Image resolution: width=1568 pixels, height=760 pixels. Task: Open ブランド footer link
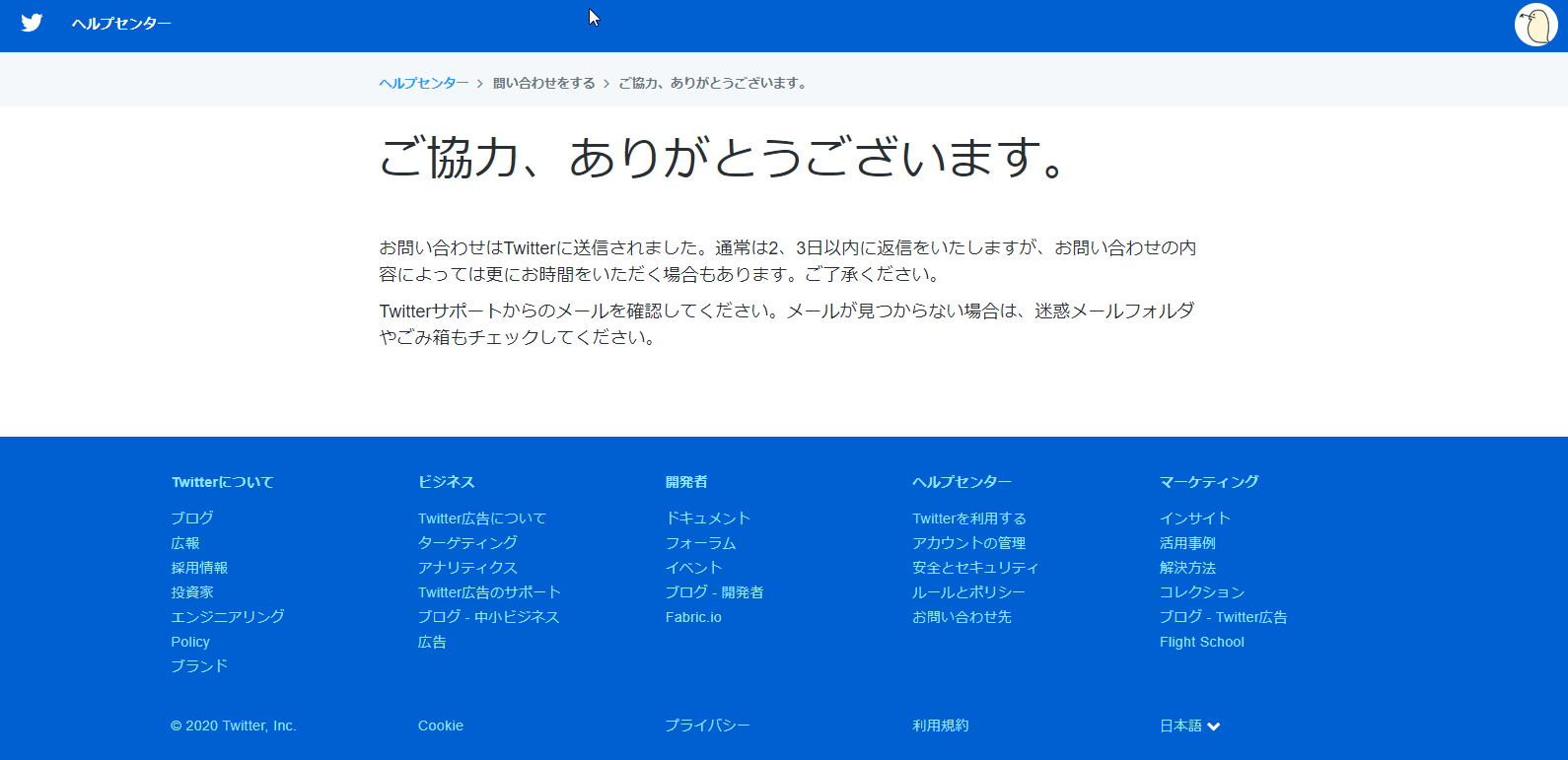[x=199, y=666]
